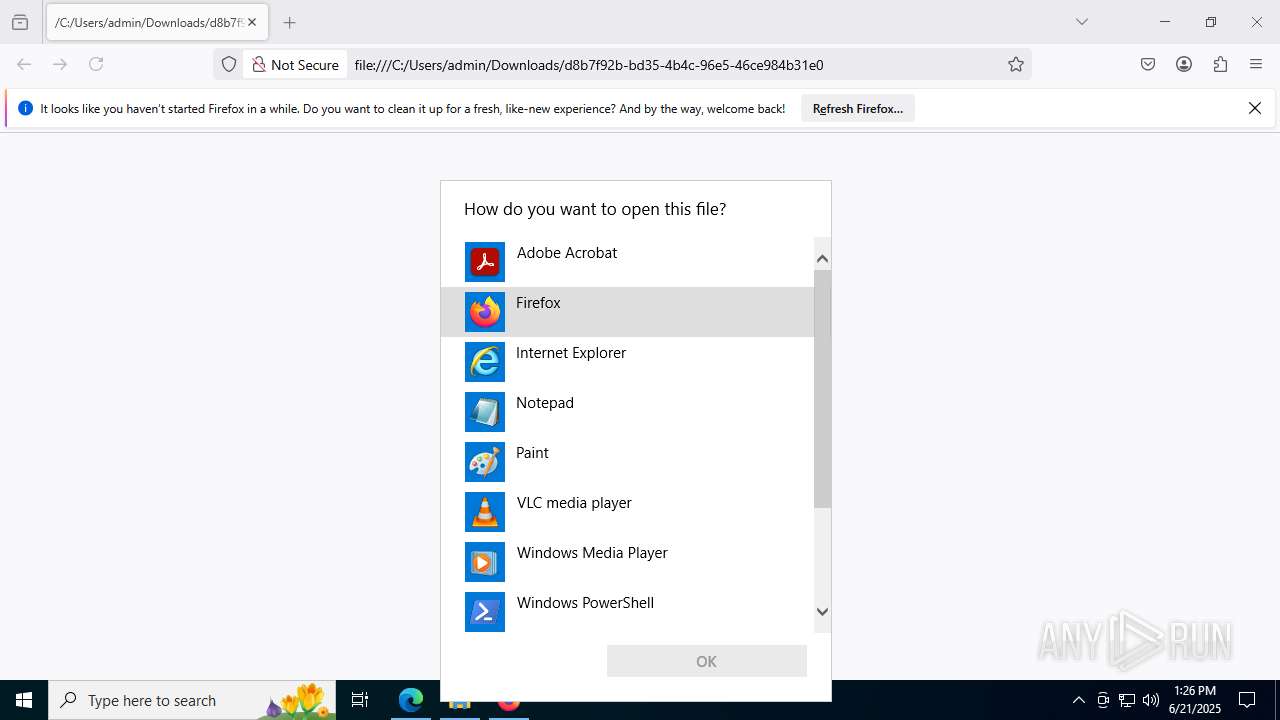Bookmark this page with the star
The height and width of the screenshot is (720, 1280).
click(1016, 64)
